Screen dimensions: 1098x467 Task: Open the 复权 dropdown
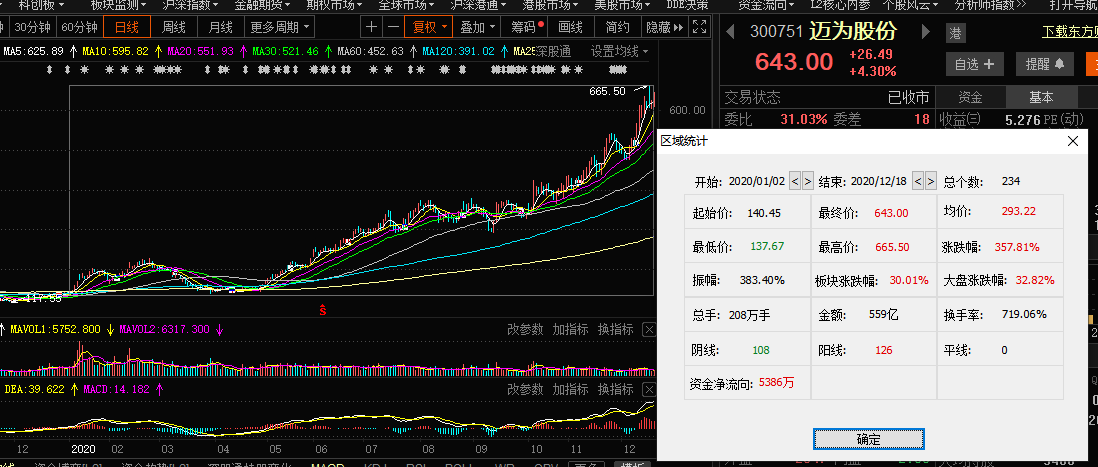click(430, 27)
